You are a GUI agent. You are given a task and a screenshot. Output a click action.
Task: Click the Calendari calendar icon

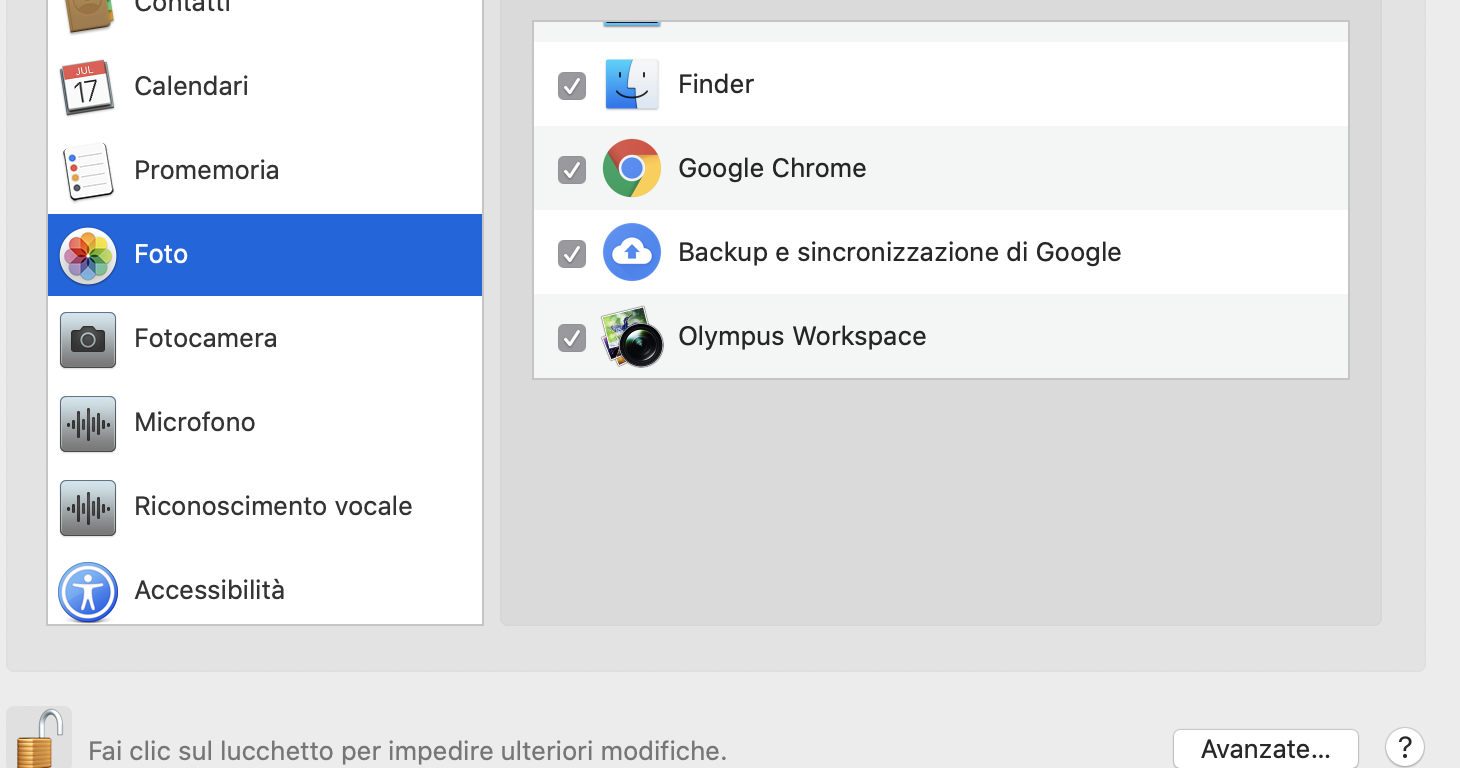coord(88,87)
